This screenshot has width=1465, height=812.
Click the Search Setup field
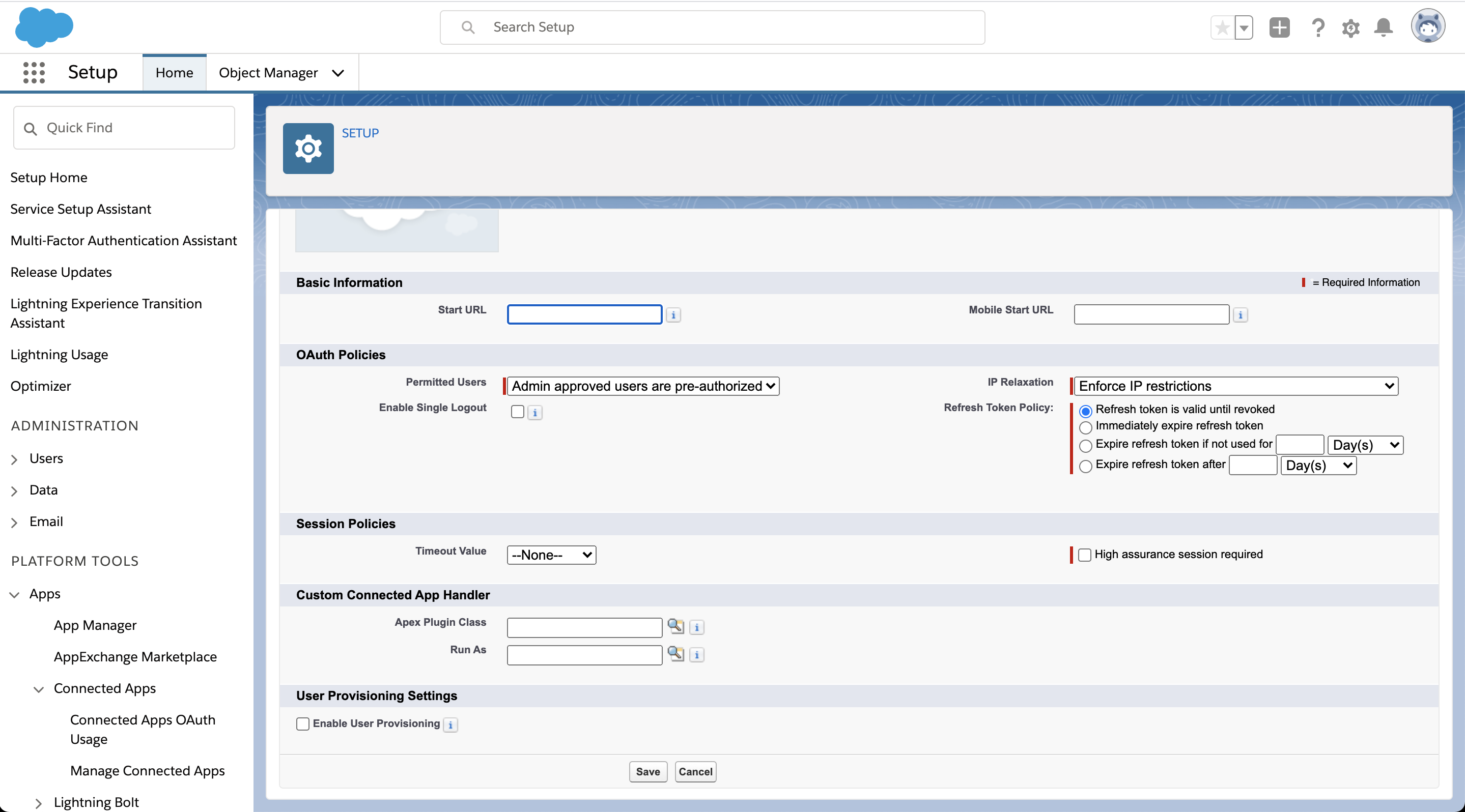pyautogui.click(x=712, y=27)
